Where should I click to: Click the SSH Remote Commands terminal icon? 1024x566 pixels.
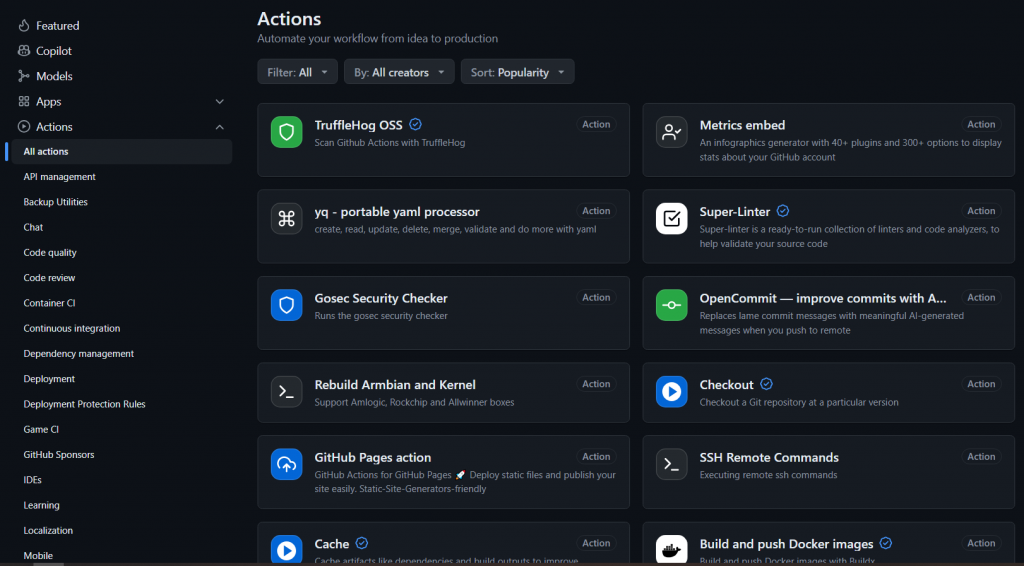tap(671, 464)
